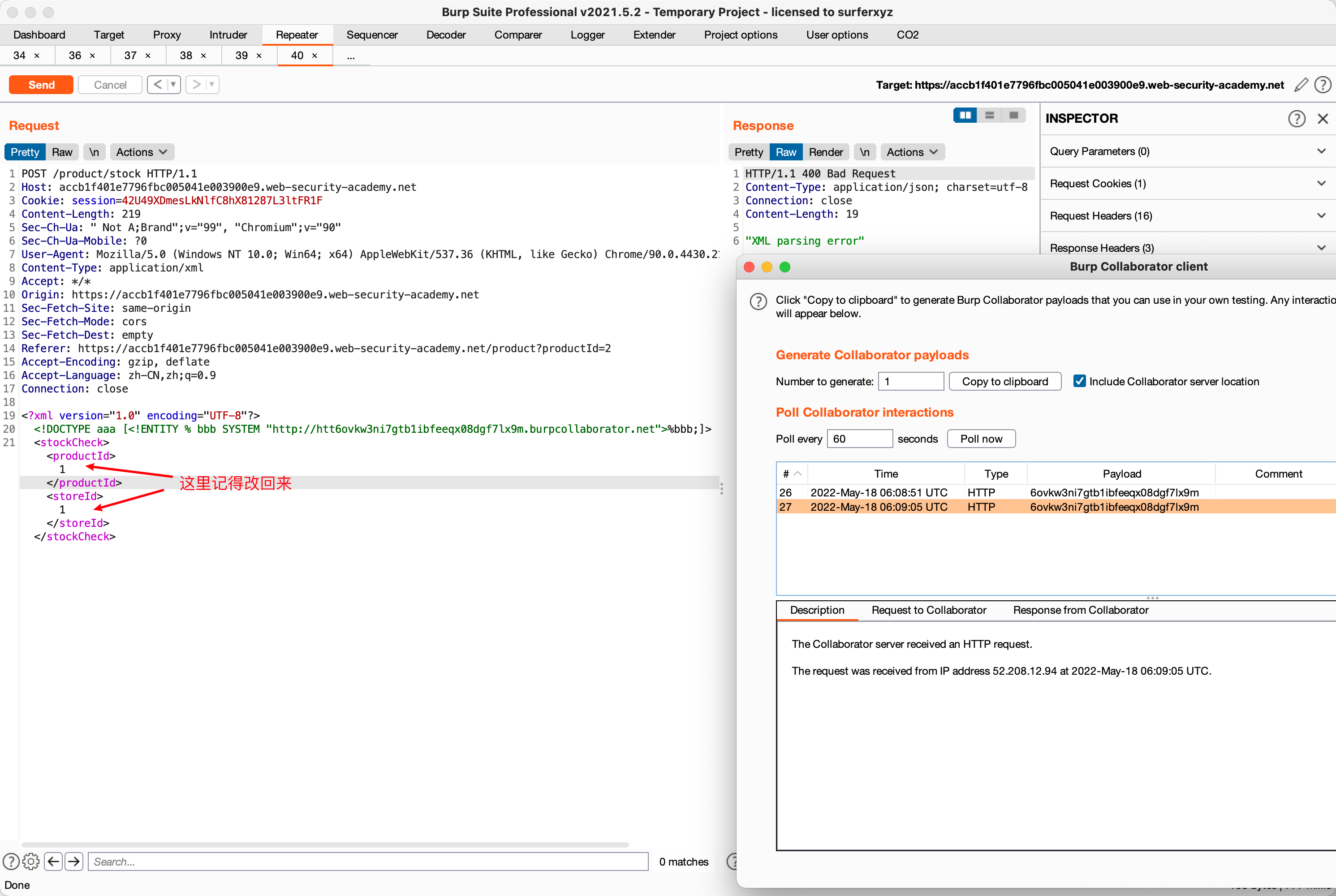Viewport: 1336px width, 896px height.
Task: Click Collaborator client help question icon
Action: pyautogui.click(x=759, y=301)
